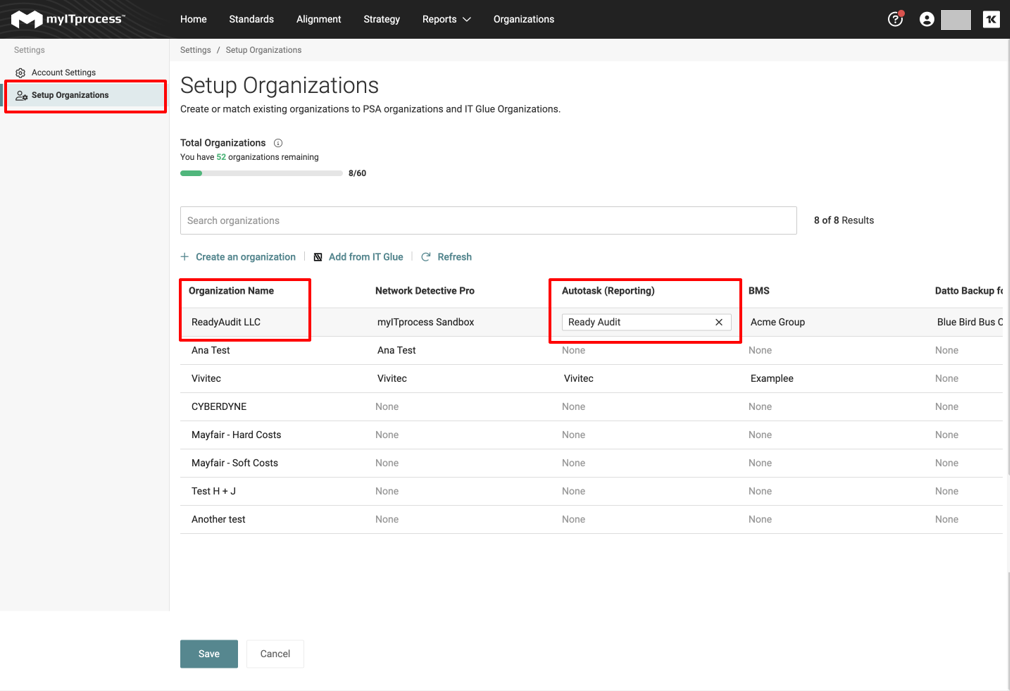This screenshot has width=1010, height=691.
Task: Click the ReadyAudit LLC organization name
Action: tap(226, 322)
